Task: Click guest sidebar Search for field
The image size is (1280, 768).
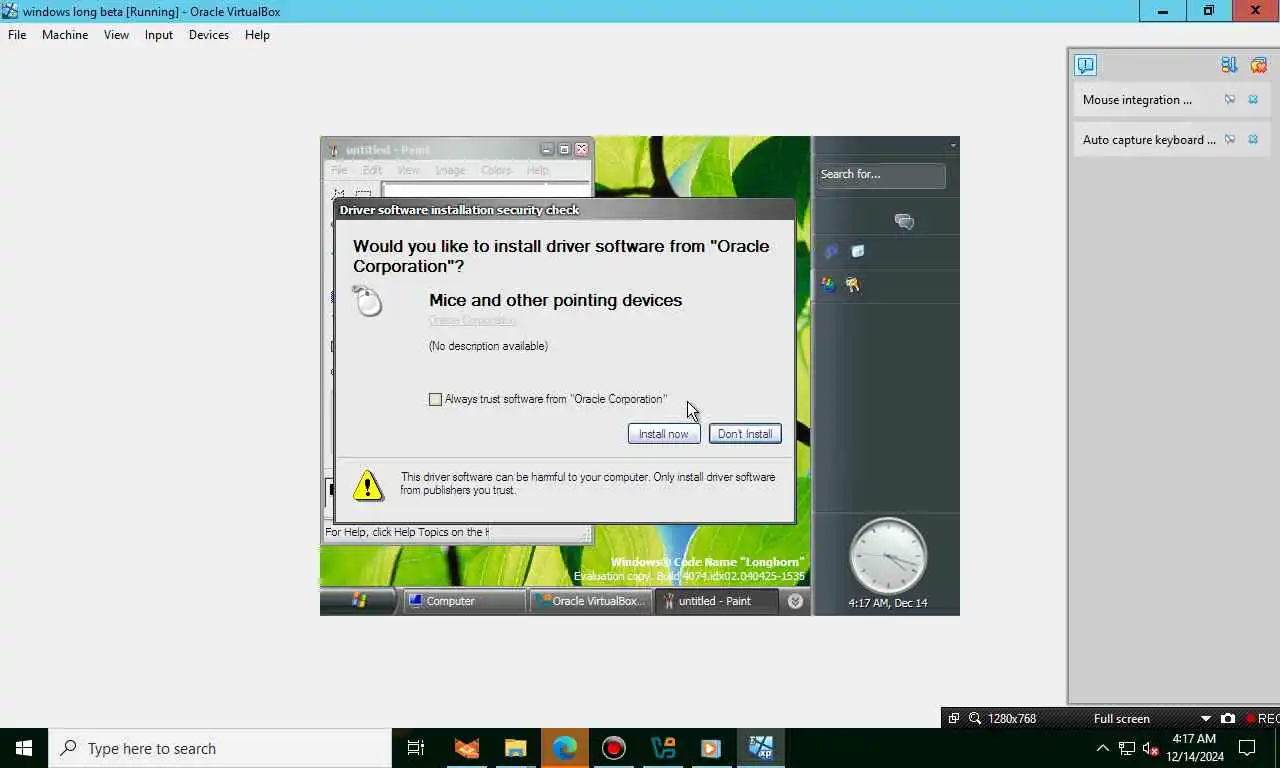Action: coord(880,175)
